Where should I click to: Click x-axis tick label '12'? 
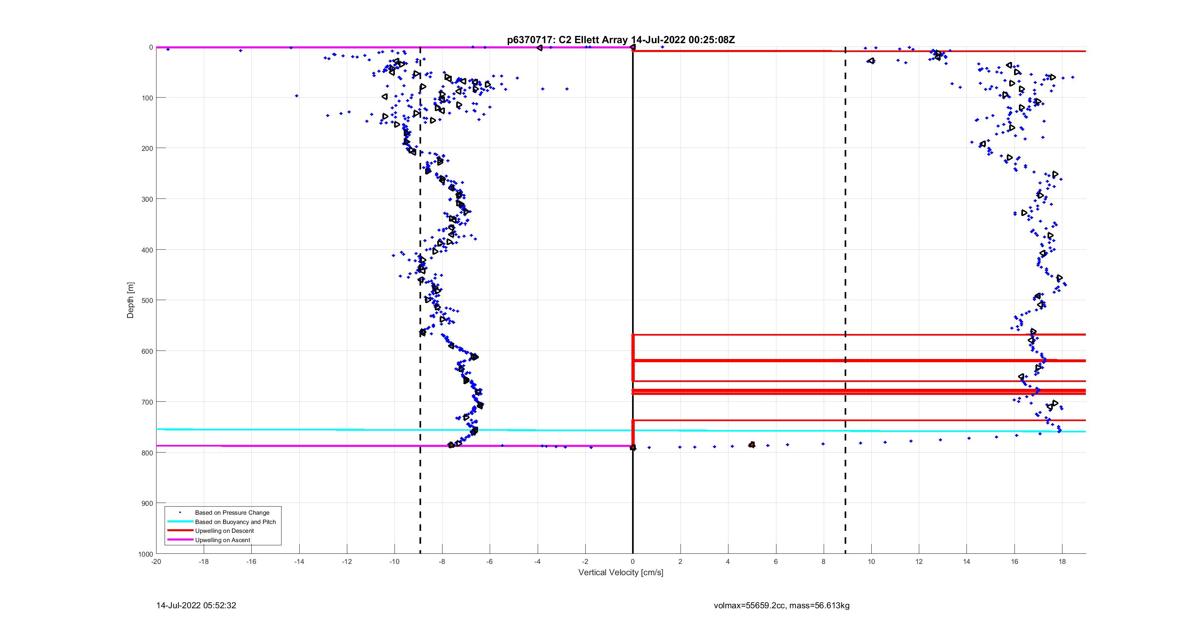(919, 561)
